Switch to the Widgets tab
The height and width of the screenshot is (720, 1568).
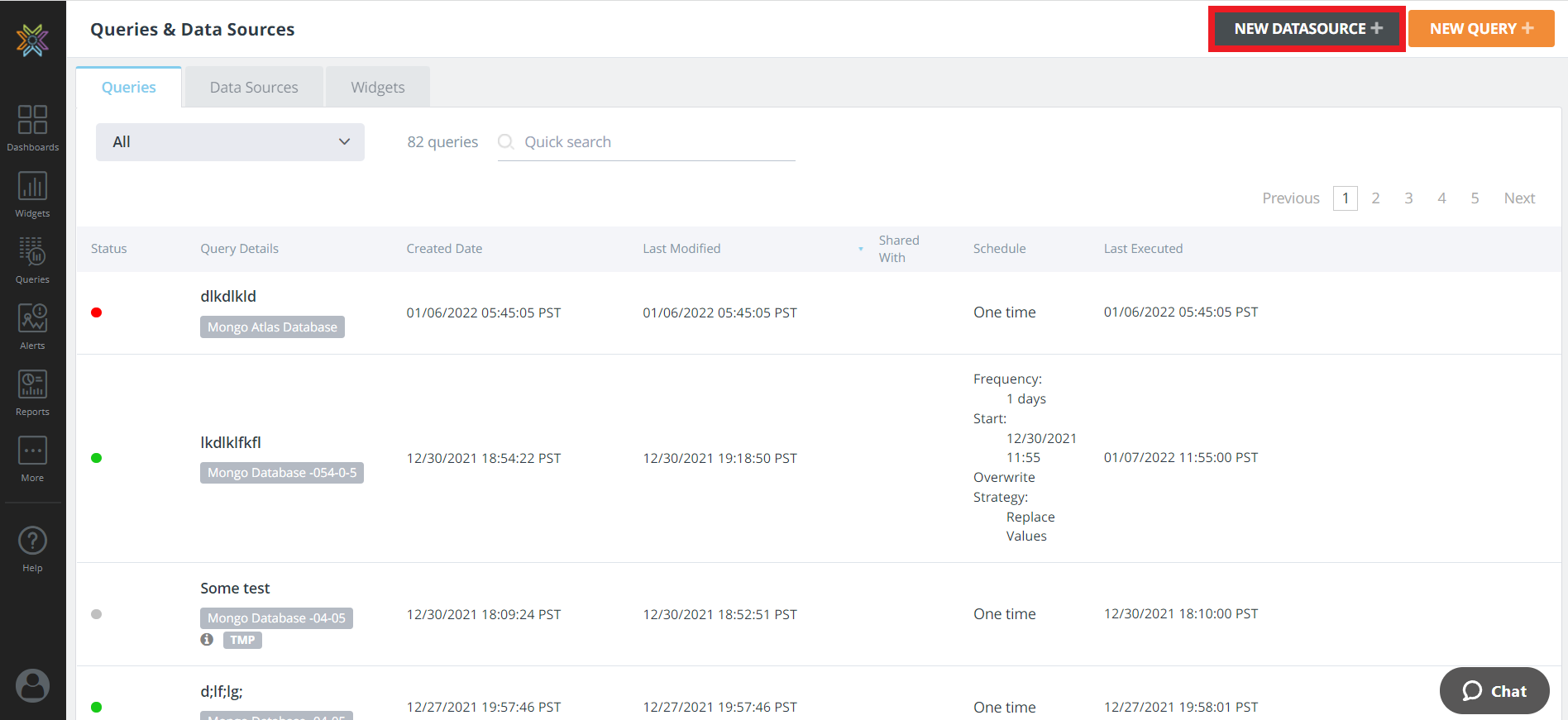378,87
